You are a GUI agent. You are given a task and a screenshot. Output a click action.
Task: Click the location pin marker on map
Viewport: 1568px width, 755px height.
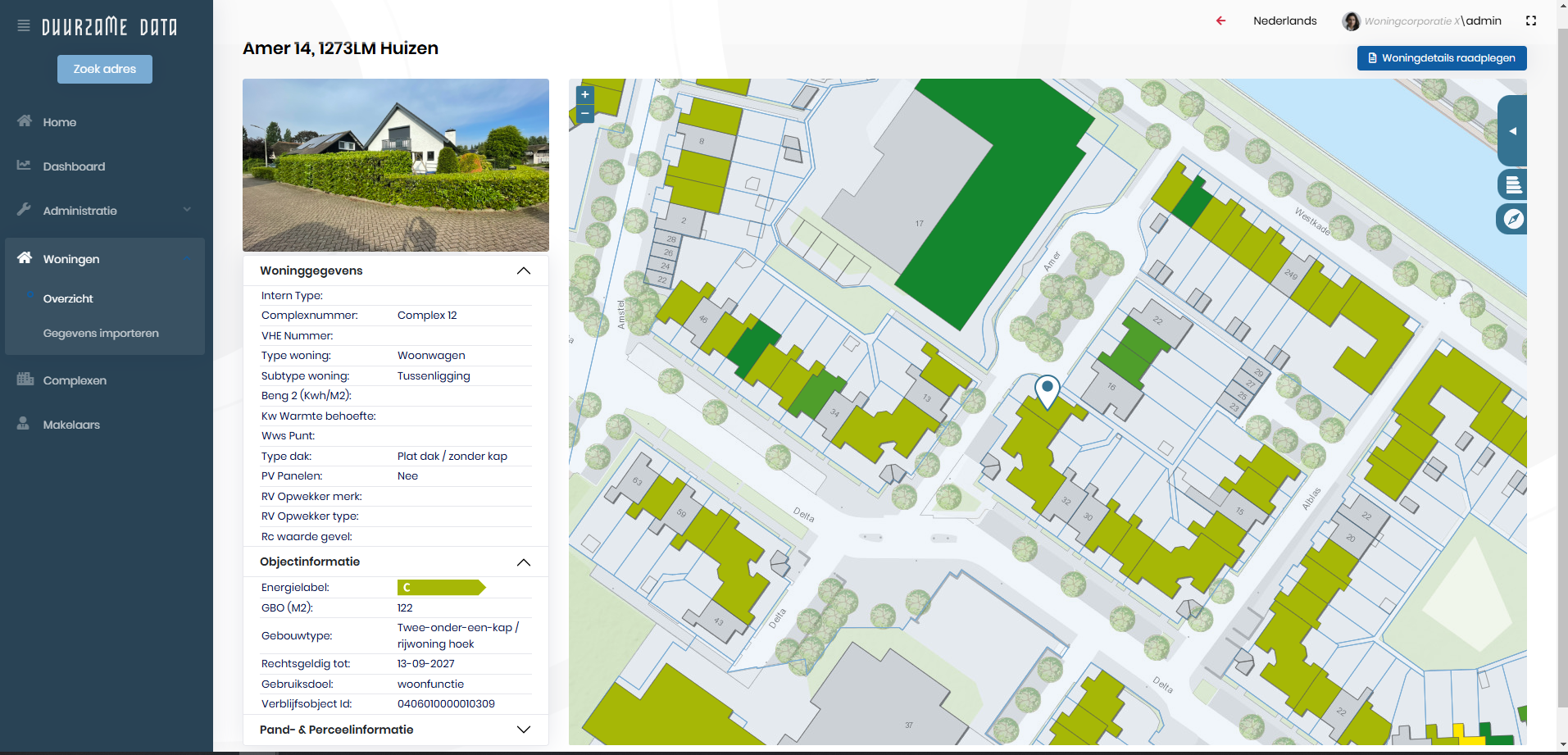pos(1047,390)
